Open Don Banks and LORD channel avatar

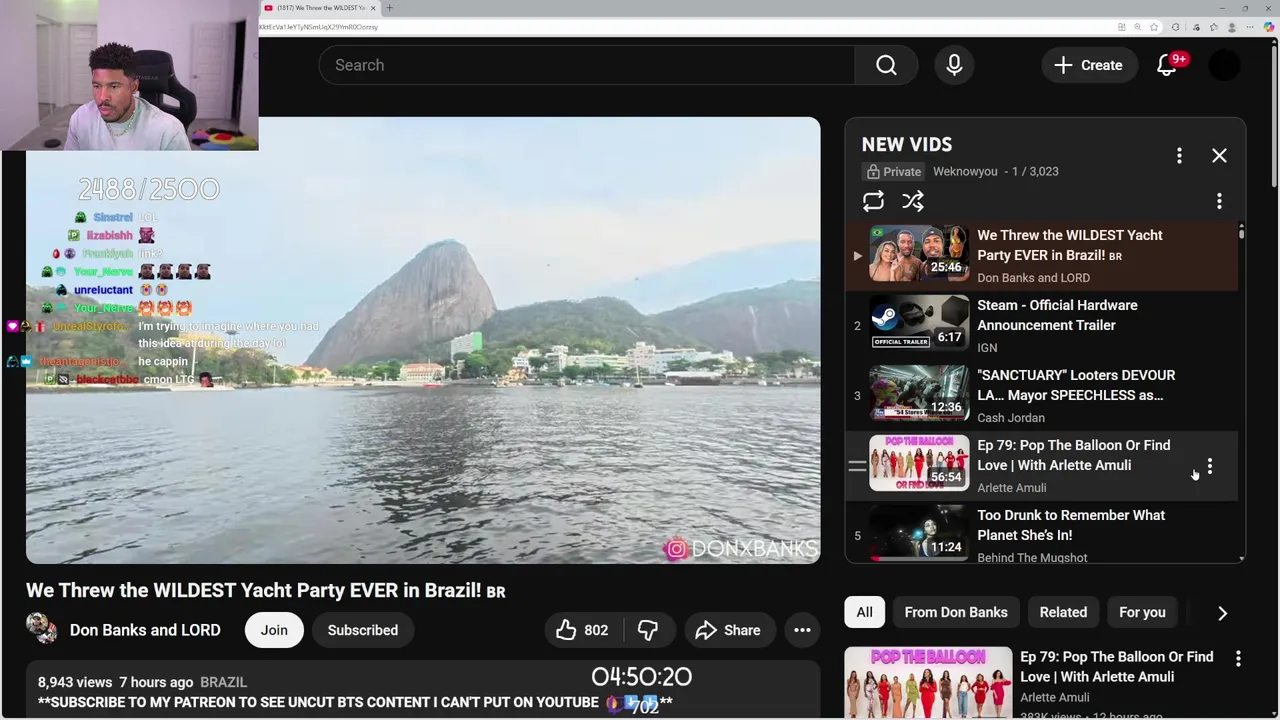42,629
